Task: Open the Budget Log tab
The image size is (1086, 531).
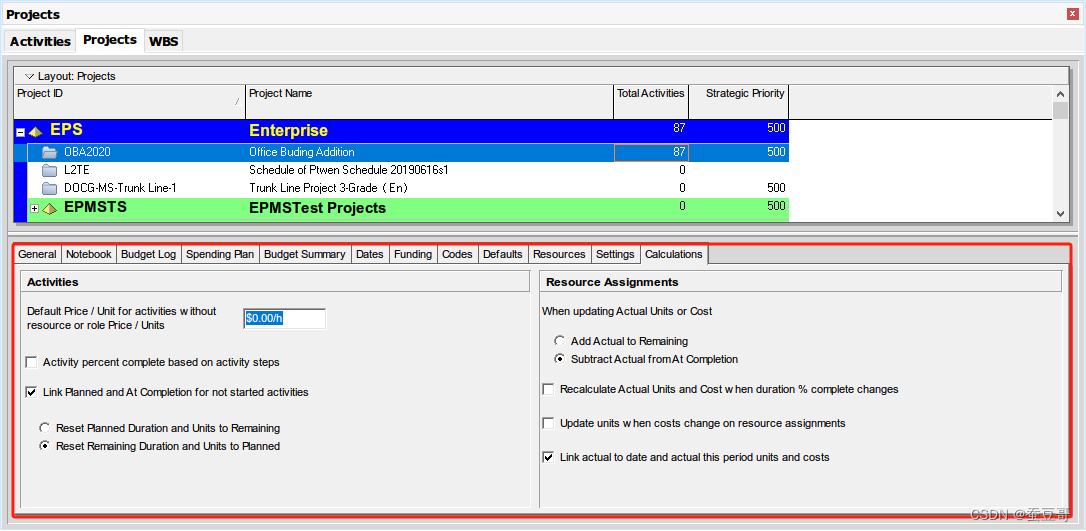Action: (x=149, y=254)
